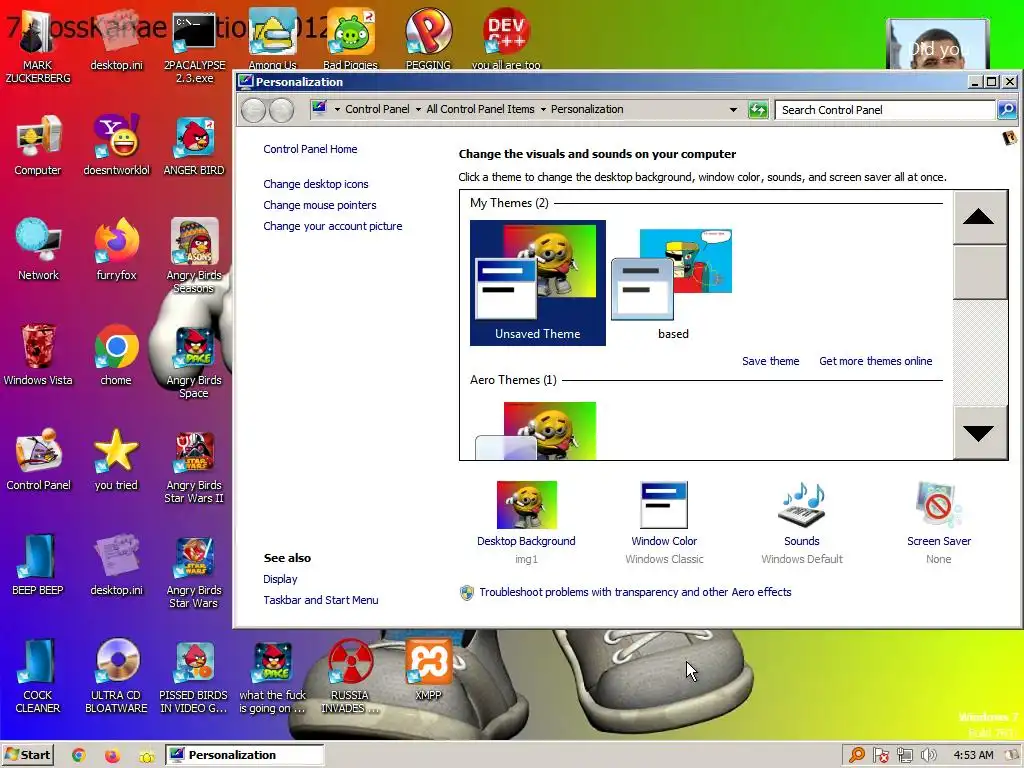
Task: Select the Control Panel desktop icon
Action: [38, 460]
